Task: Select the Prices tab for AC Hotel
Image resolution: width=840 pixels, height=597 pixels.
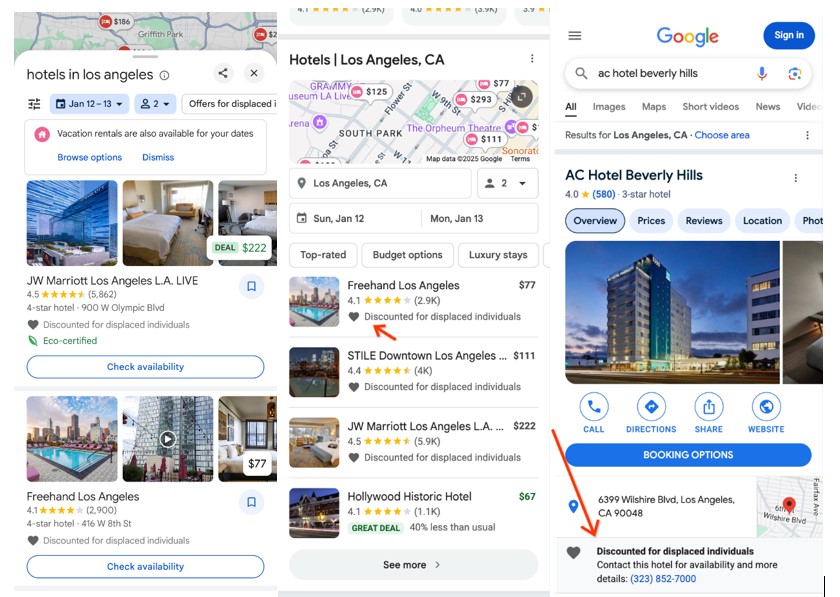Action: [x=651, y=221]
